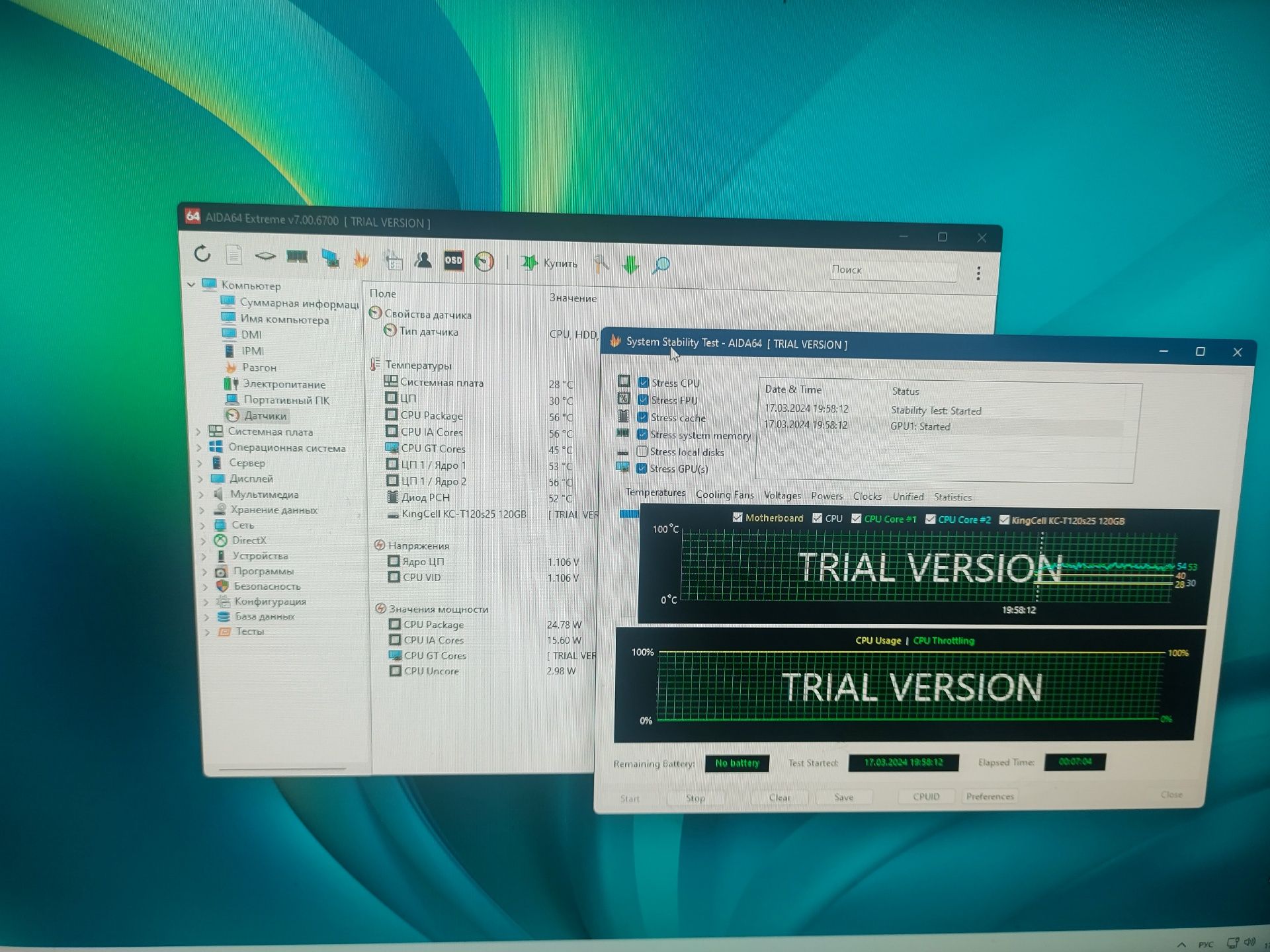Click the disk benchmark toolbar icon
This screenshot has width=1270, height=952.
pyautogui.click(x=265, y=256)
